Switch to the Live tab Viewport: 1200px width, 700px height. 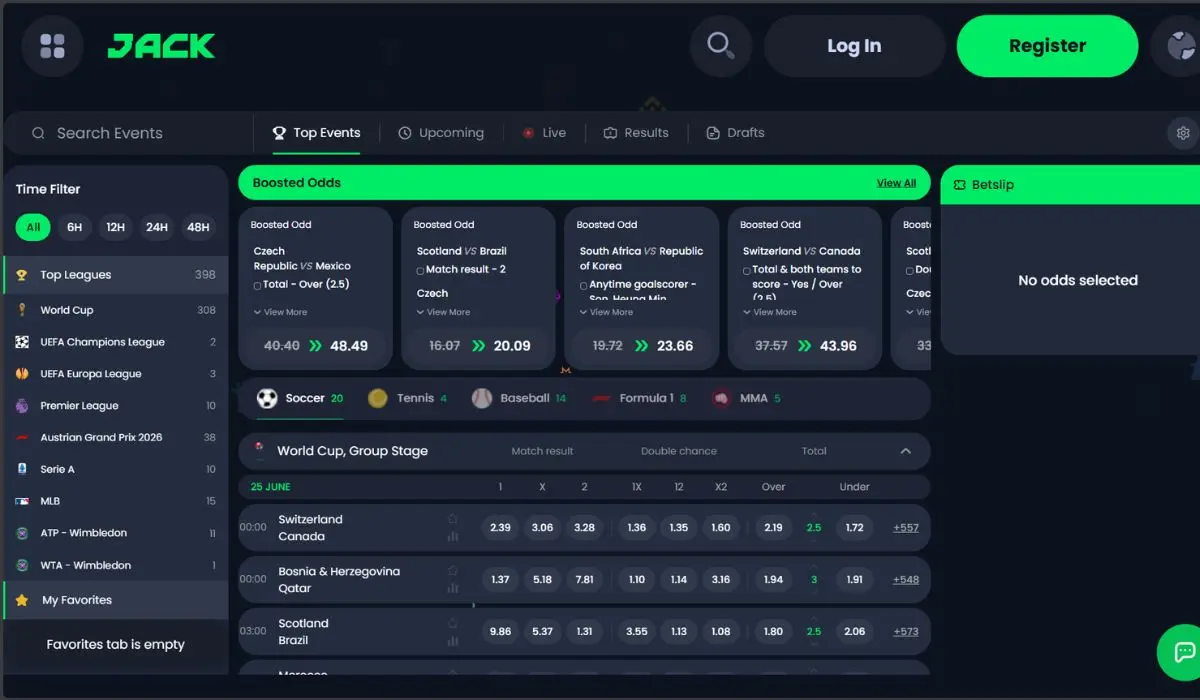click(544, 133)
